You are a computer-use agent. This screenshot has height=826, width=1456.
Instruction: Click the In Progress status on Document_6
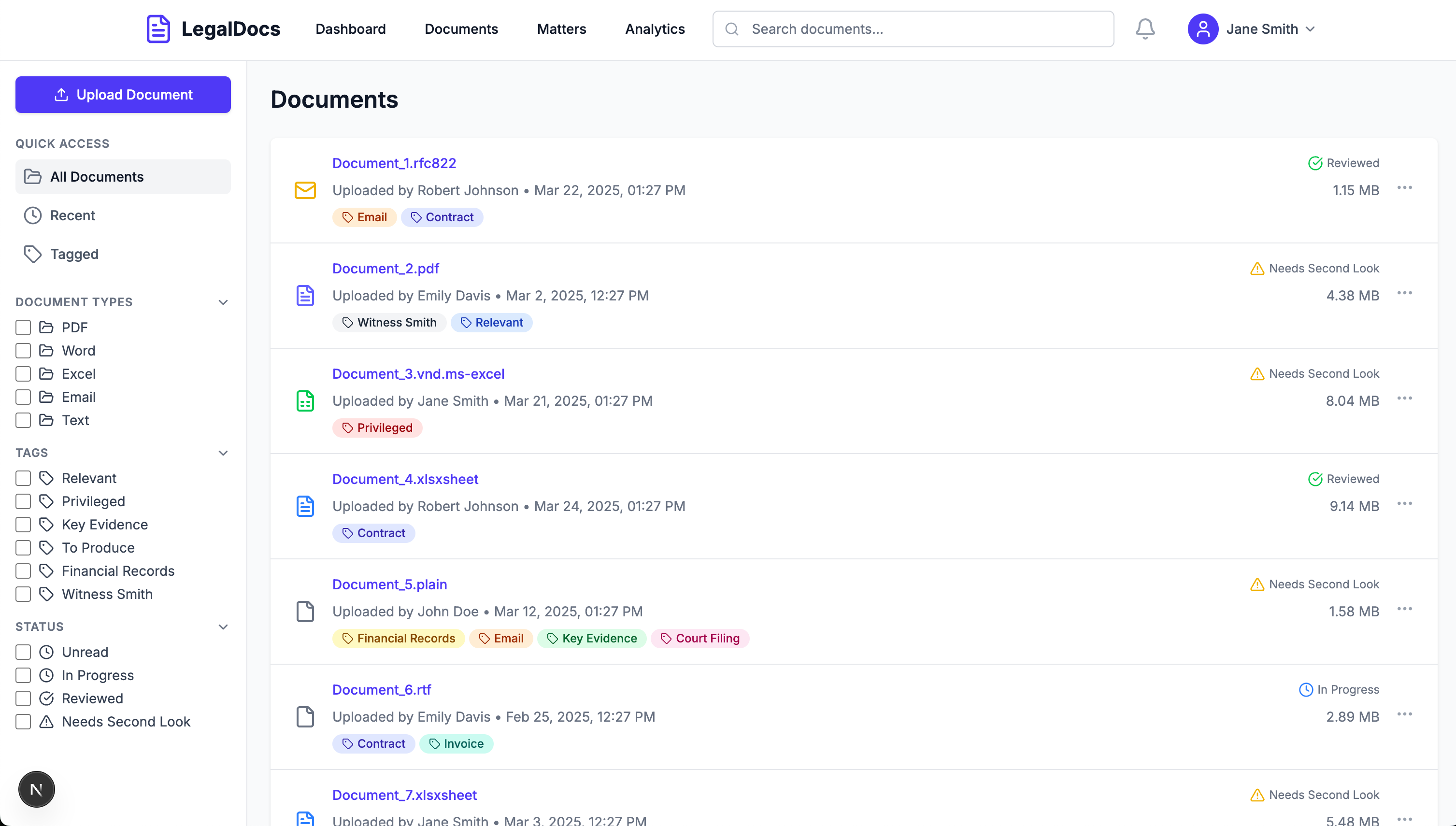point(1339,690)
